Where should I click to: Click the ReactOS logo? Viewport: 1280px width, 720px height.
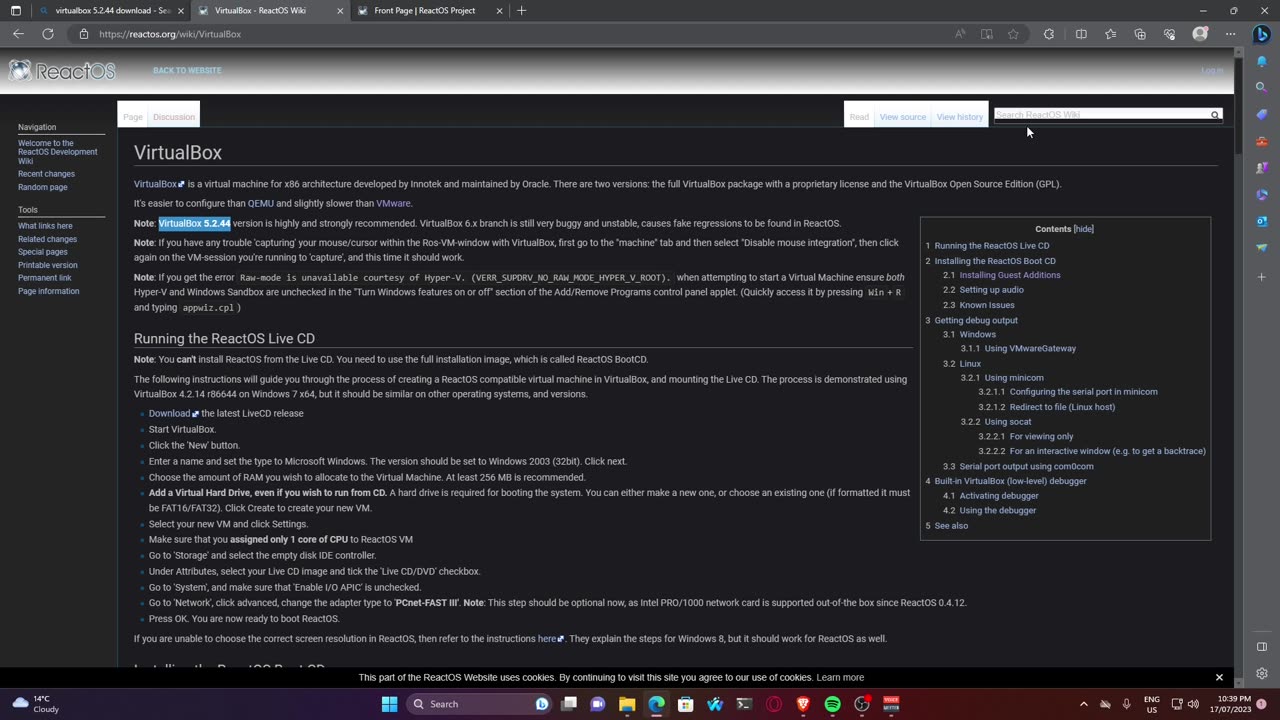pyautogui.click(x=62, y=71)
